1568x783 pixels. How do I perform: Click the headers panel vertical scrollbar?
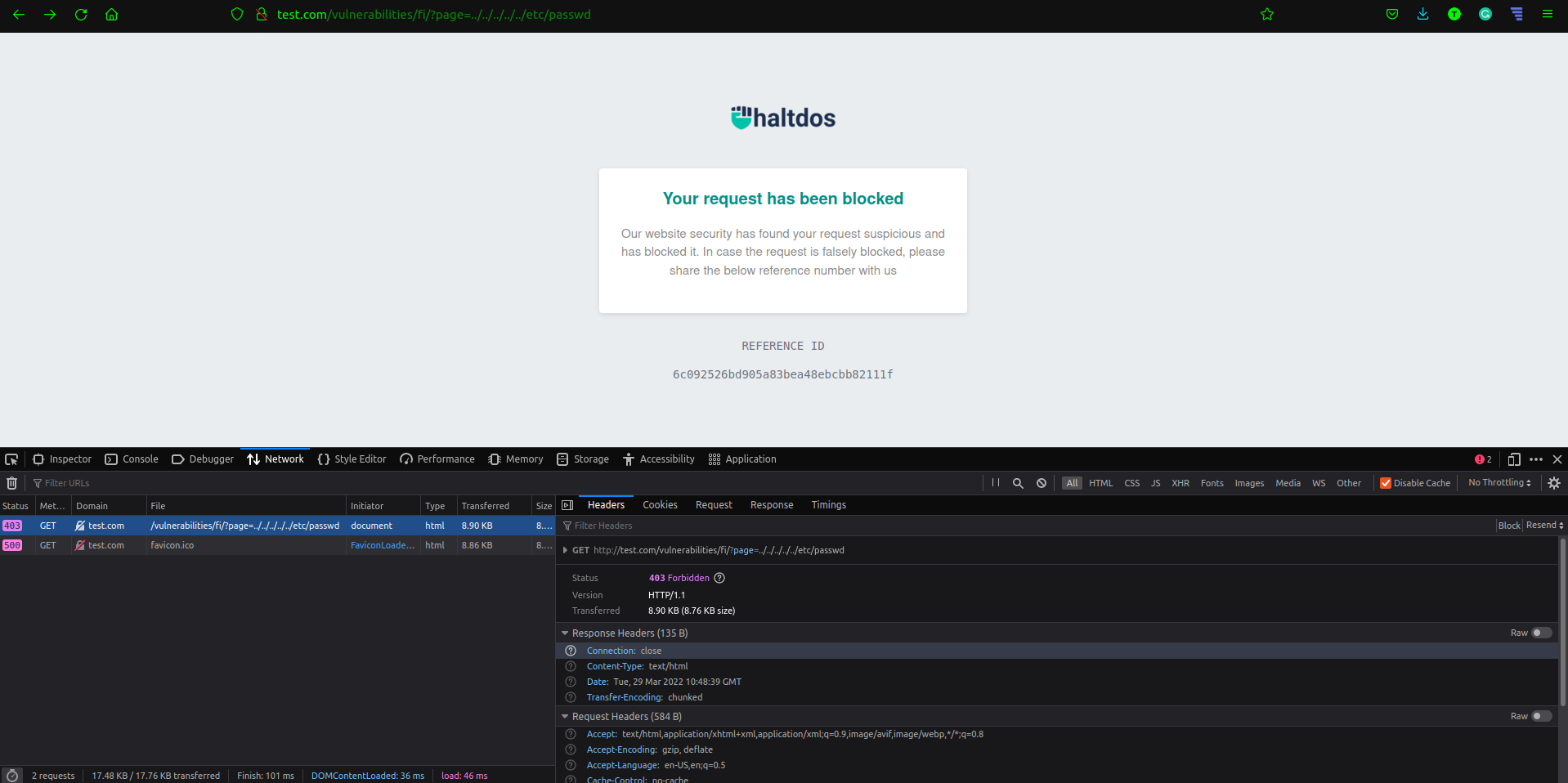1563,621
